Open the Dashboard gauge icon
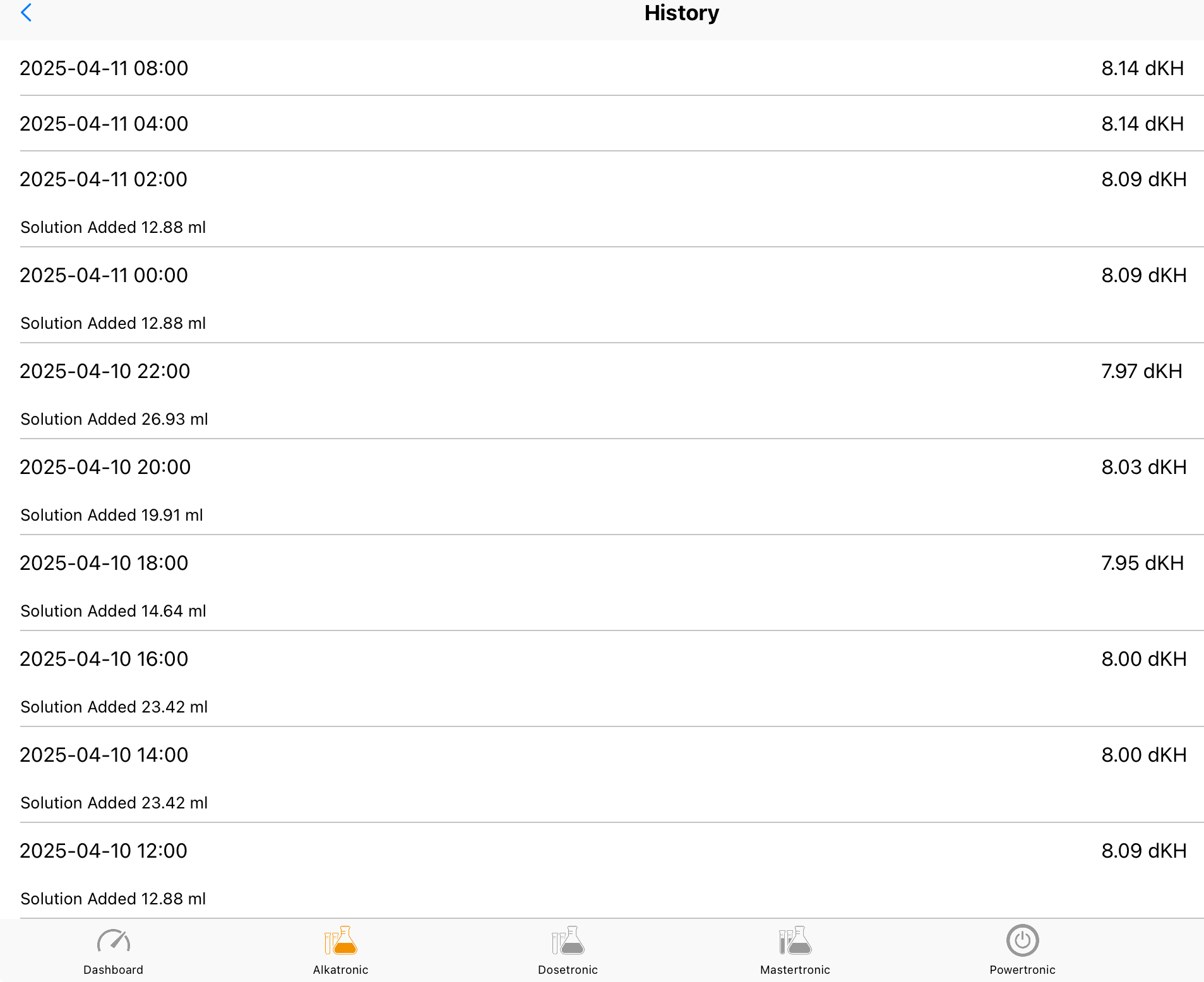This screenshot has height=982, width=1204. tap(114, 941)
